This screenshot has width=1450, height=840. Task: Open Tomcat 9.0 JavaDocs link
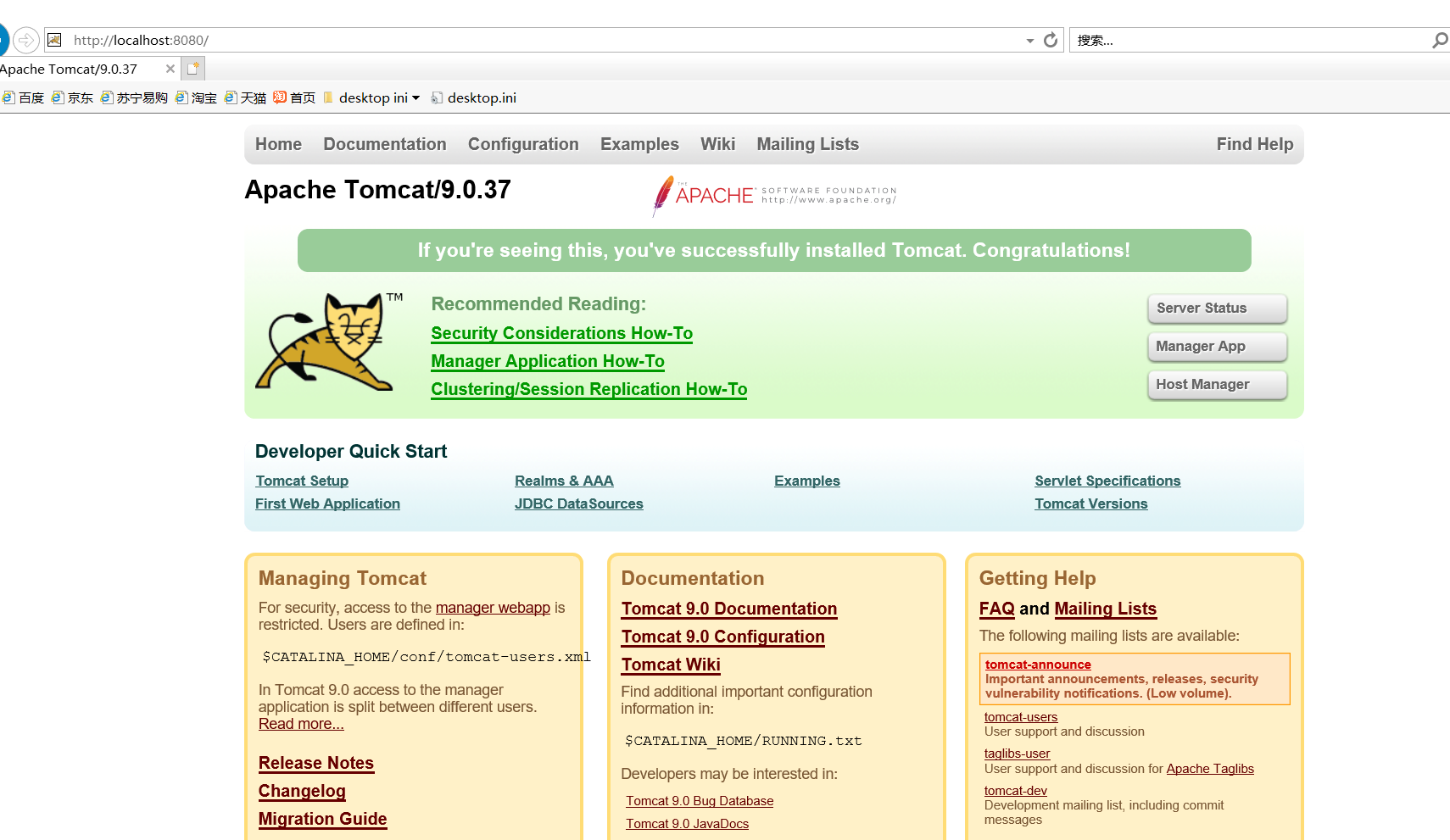point(688,824)
